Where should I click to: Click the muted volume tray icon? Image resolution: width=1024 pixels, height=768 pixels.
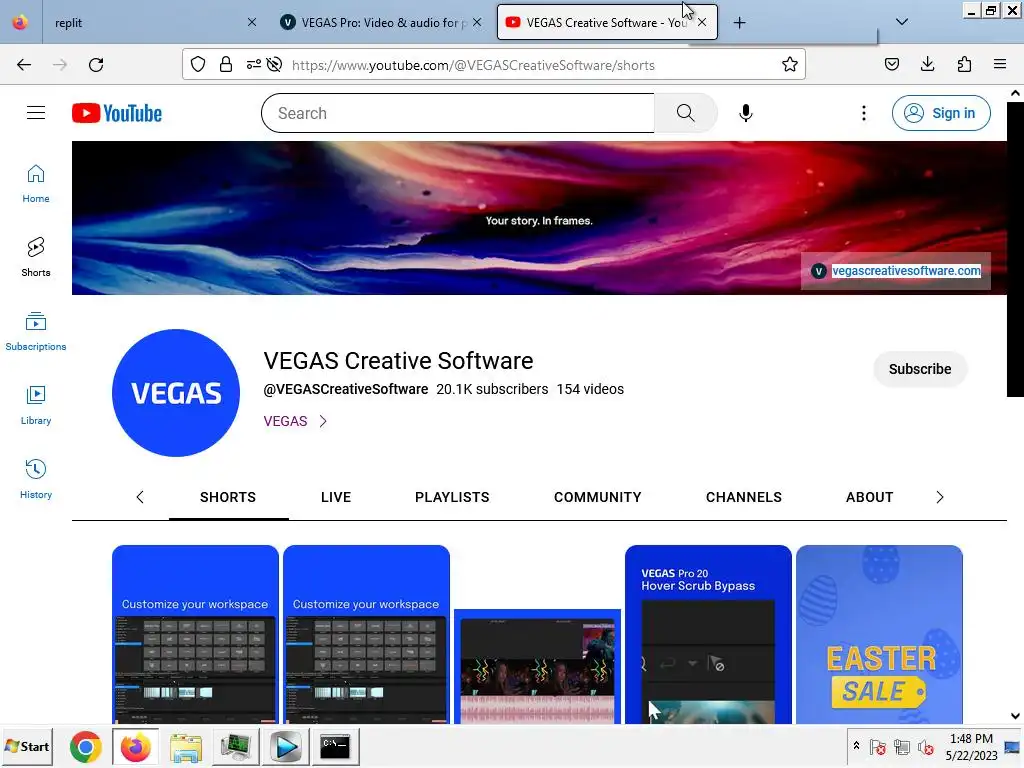pyautogui.click(x=925, y=746)
